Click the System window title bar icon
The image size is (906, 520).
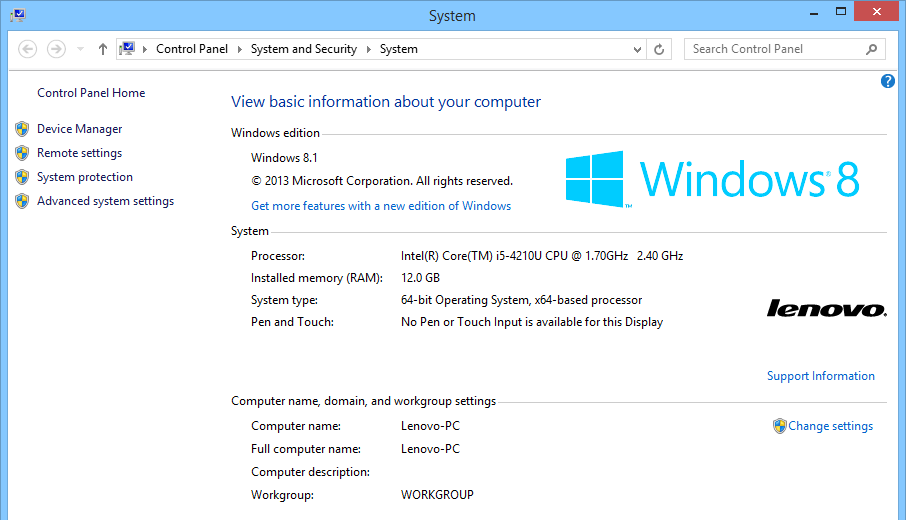[18, 15]
